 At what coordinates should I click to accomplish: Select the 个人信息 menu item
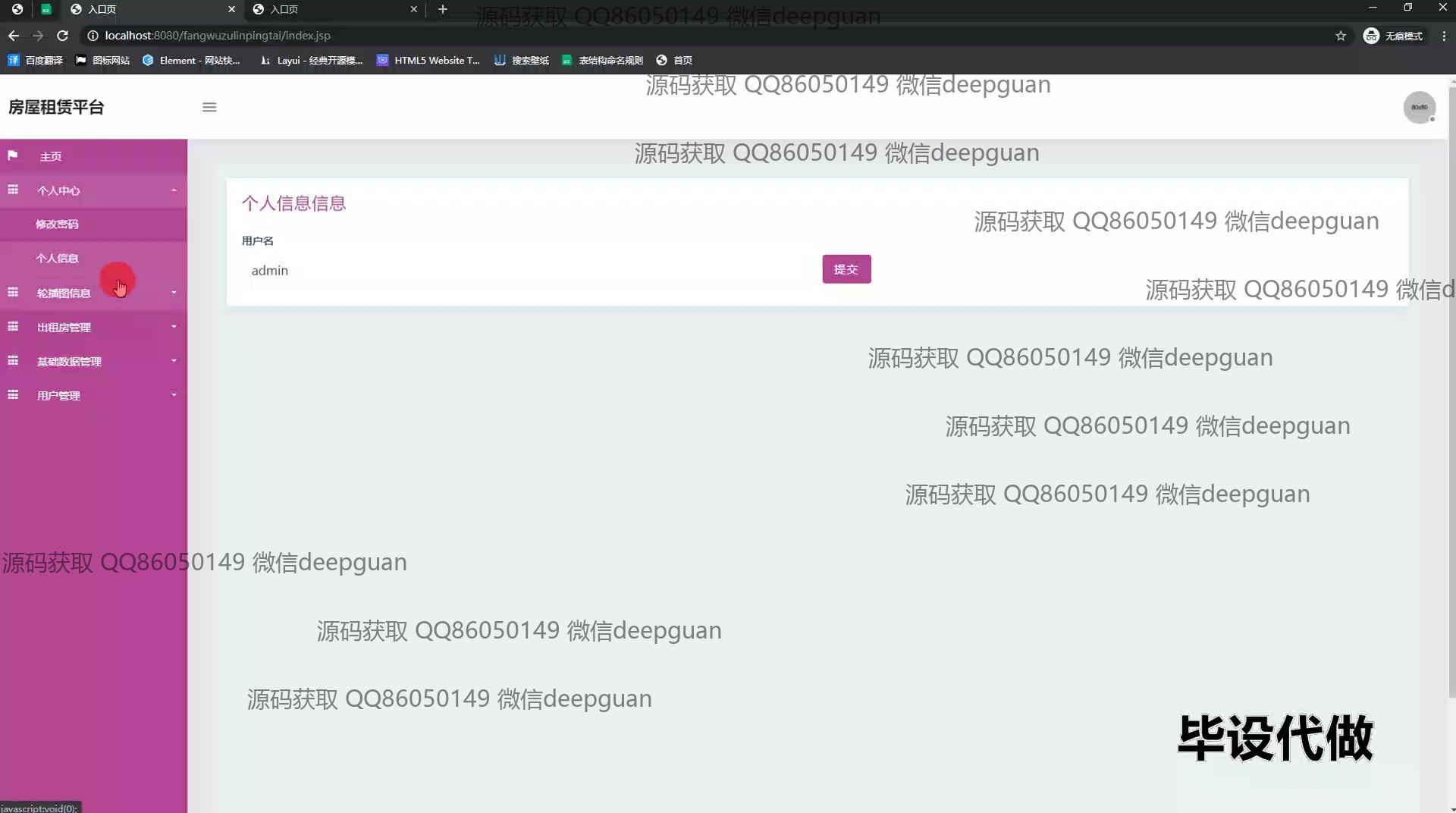57,259
